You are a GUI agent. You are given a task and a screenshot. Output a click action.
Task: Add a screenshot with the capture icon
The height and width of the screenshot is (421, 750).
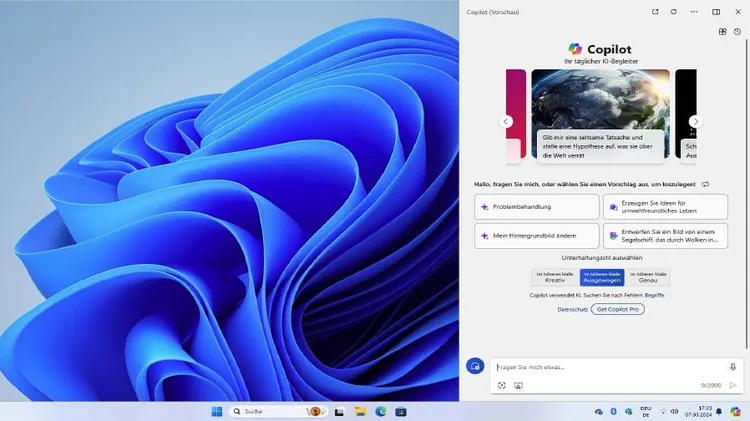click(501, 385)
